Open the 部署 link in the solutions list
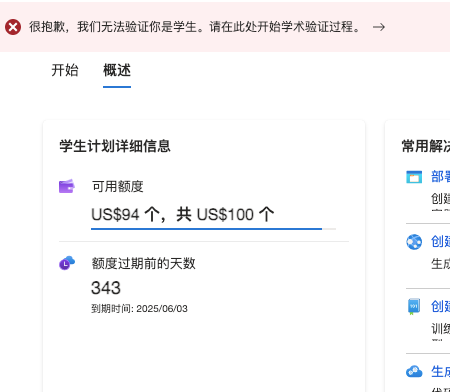The height and width of the screenshot is (392, 450). pos(440,177)
